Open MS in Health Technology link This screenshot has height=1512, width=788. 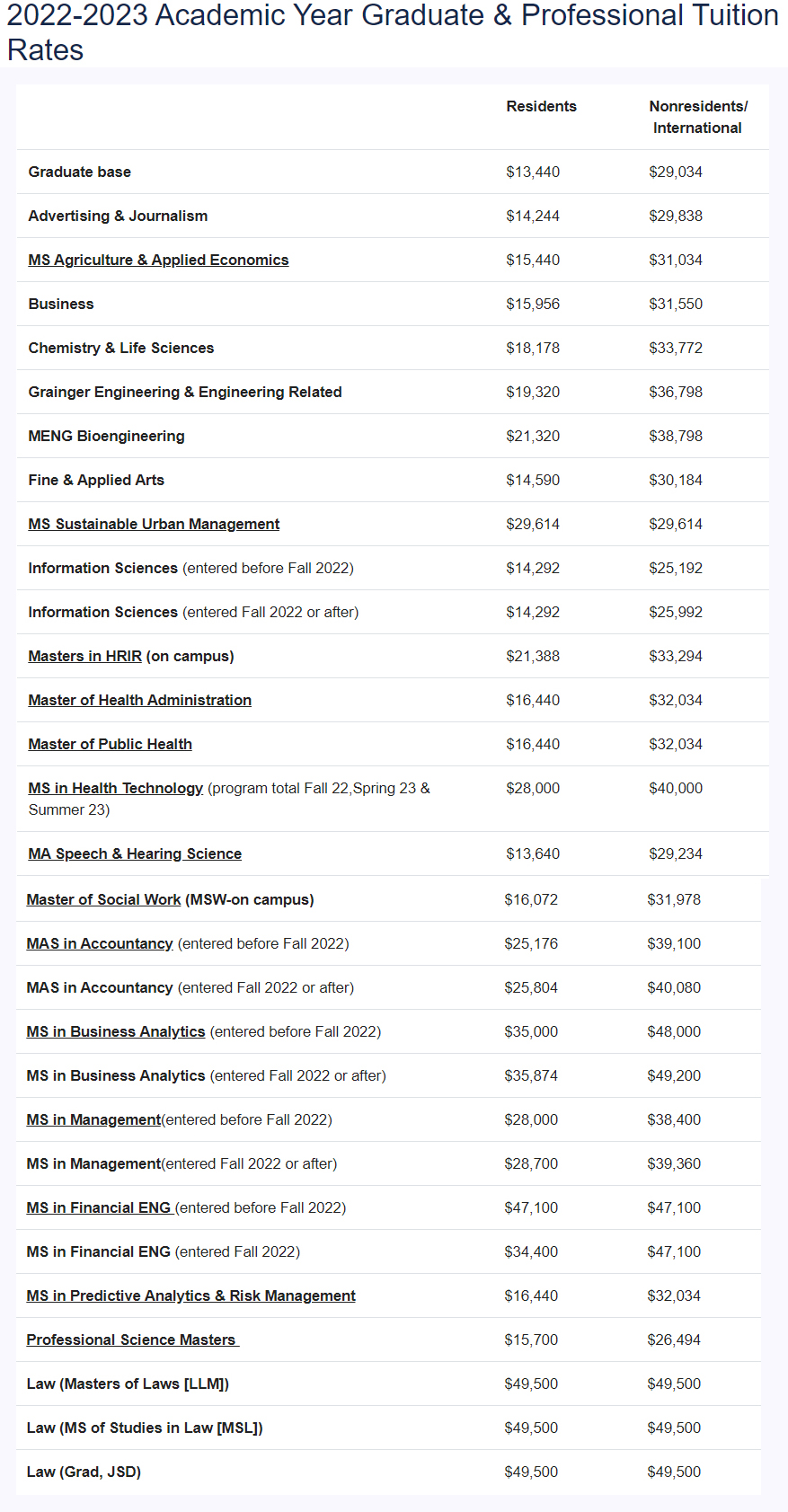(x=115, y=788)
